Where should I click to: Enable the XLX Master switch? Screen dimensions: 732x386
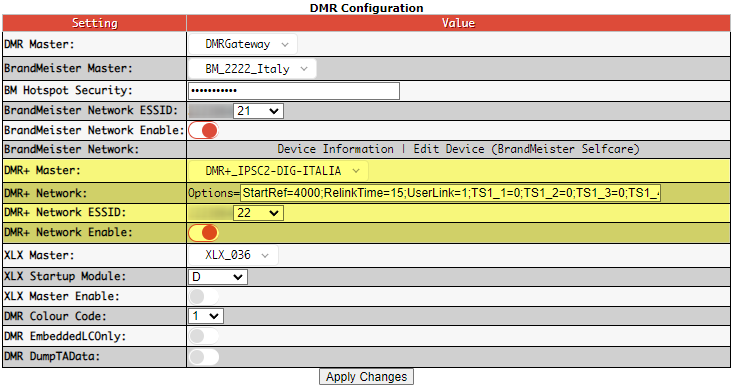click(x=204, y=296)
